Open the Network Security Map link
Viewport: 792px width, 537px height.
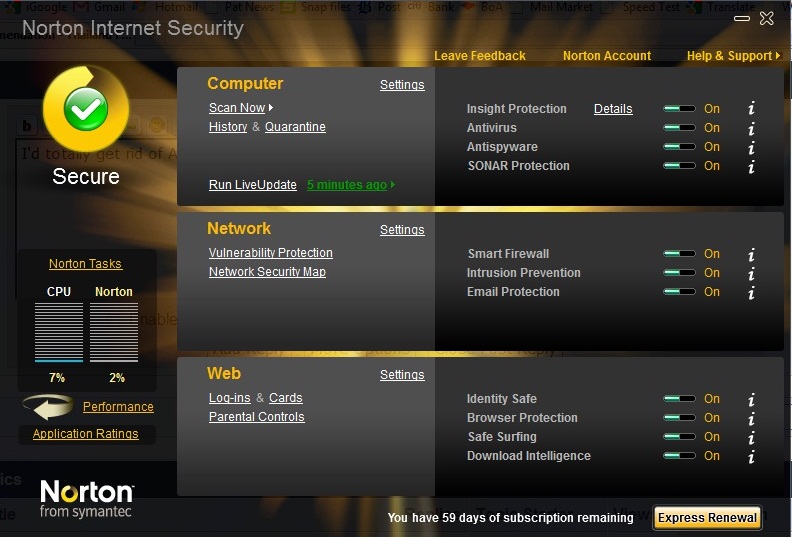click(x=267, y=272)
